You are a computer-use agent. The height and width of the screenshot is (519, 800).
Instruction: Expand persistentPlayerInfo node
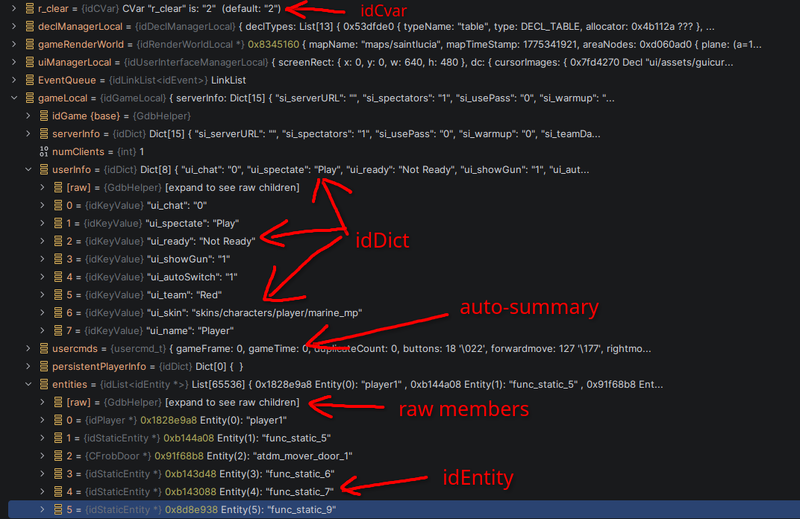(29, 366)
